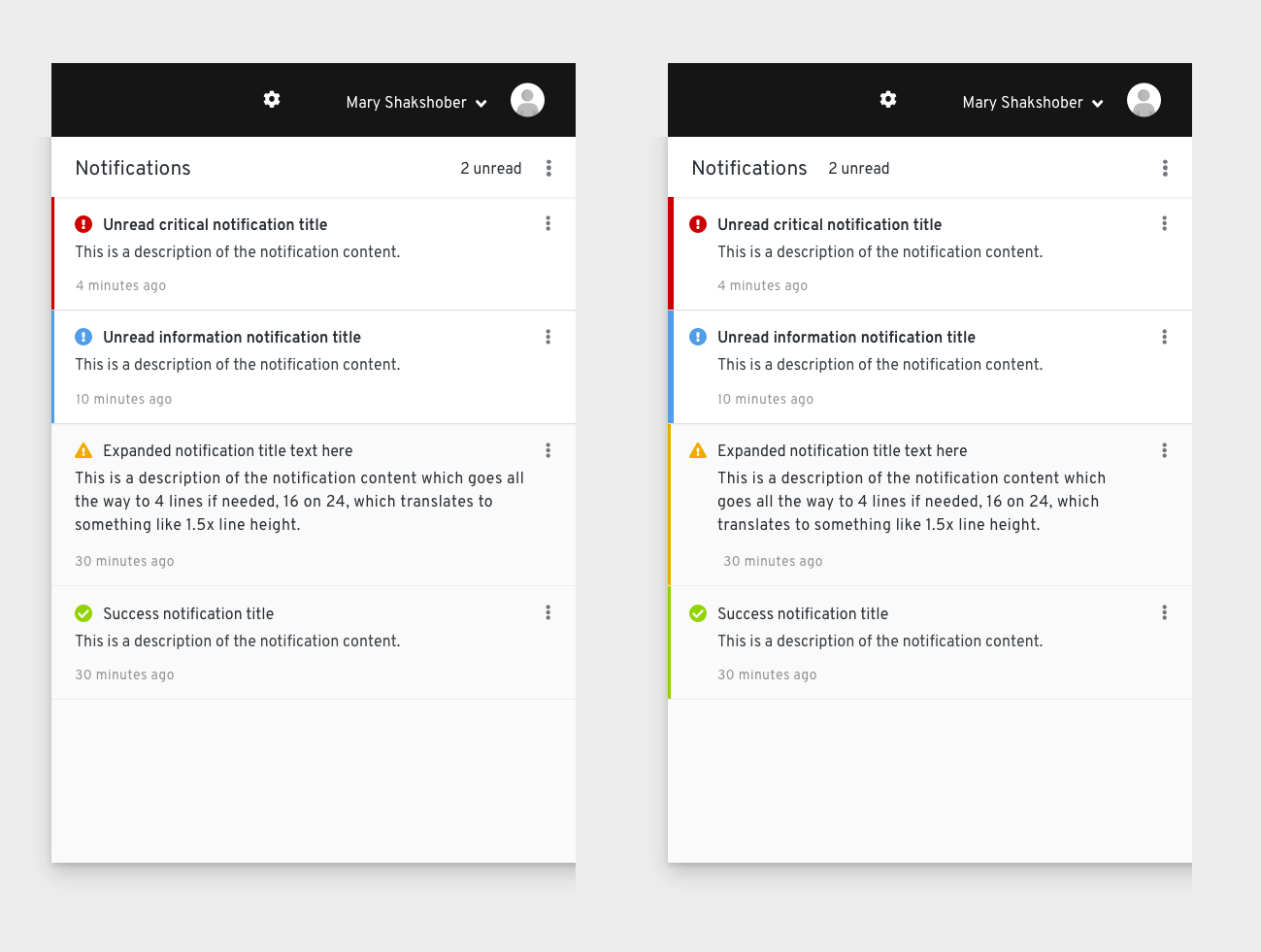Click 'Notifications' heading in left panel
This screenshot has width=1261, height=952.
click(133, 168)
